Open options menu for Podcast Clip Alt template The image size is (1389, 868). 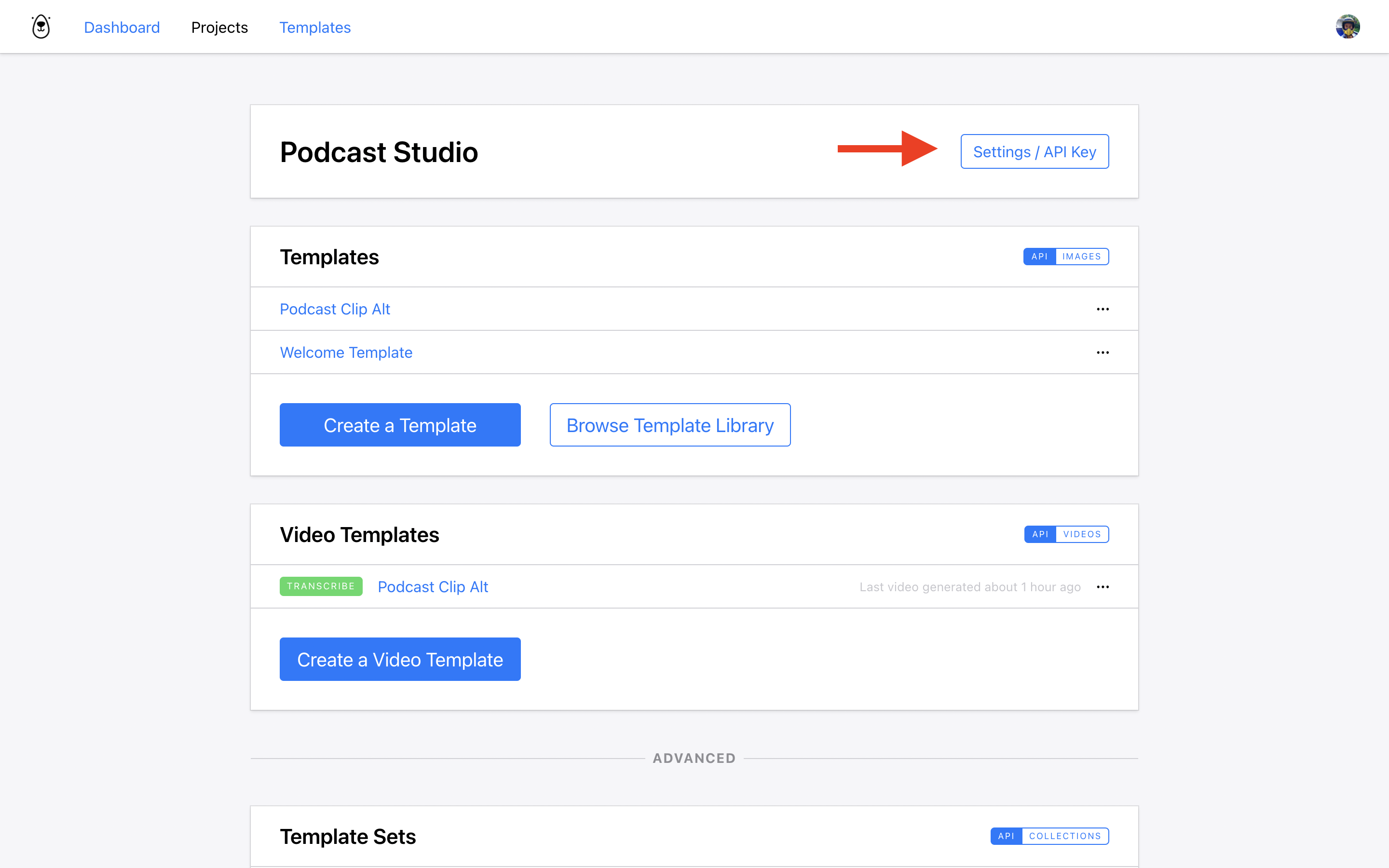[1103, 309]
